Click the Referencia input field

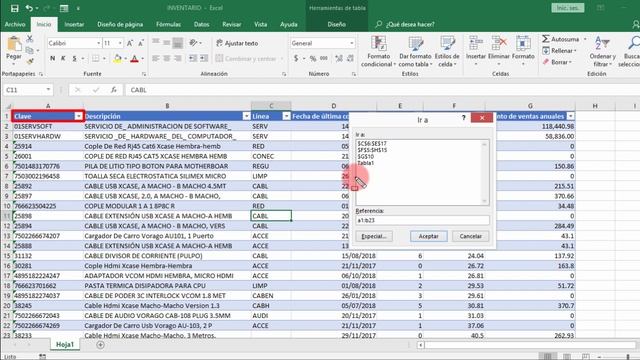tap(422, 220)
